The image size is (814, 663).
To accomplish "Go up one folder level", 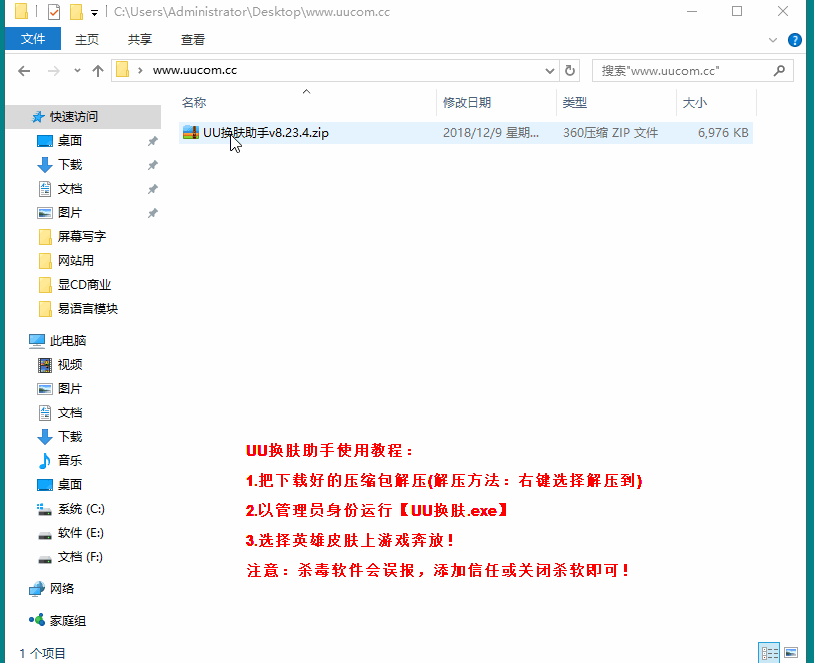I will point(98,71).
